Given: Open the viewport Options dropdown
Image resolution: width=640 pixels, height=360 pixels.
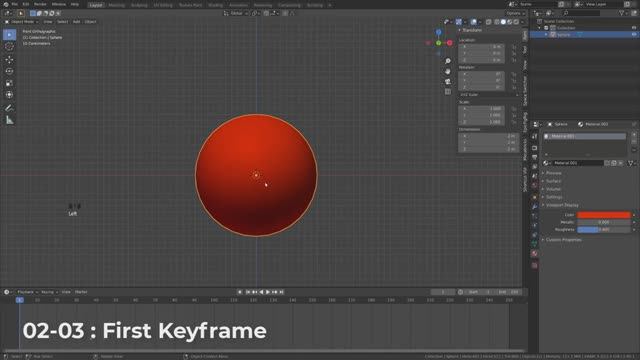Looking at the screenshot, I should pos(515,13).
